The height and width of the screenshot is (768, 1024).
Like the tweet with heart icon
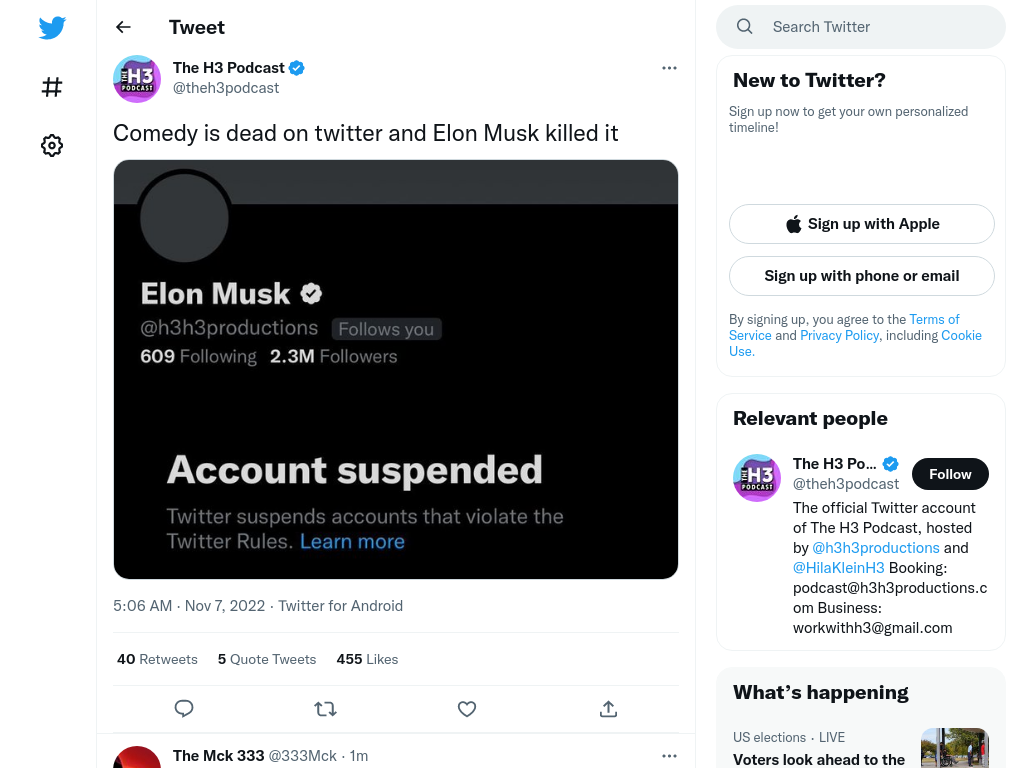coord(467,709)
